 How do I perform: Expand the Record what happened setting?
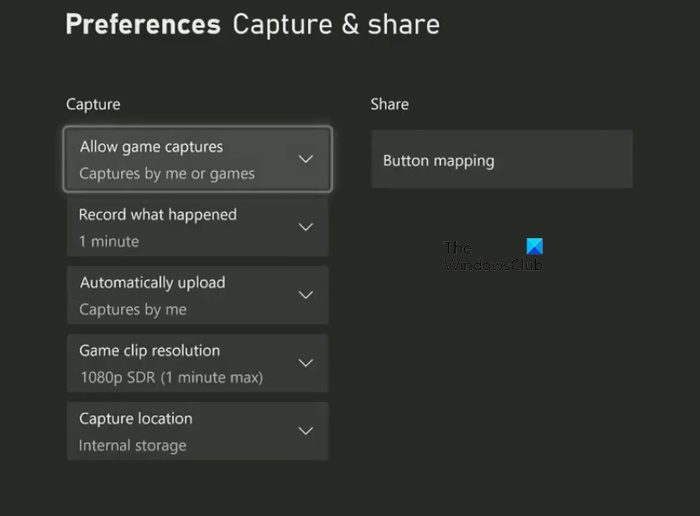197,227
